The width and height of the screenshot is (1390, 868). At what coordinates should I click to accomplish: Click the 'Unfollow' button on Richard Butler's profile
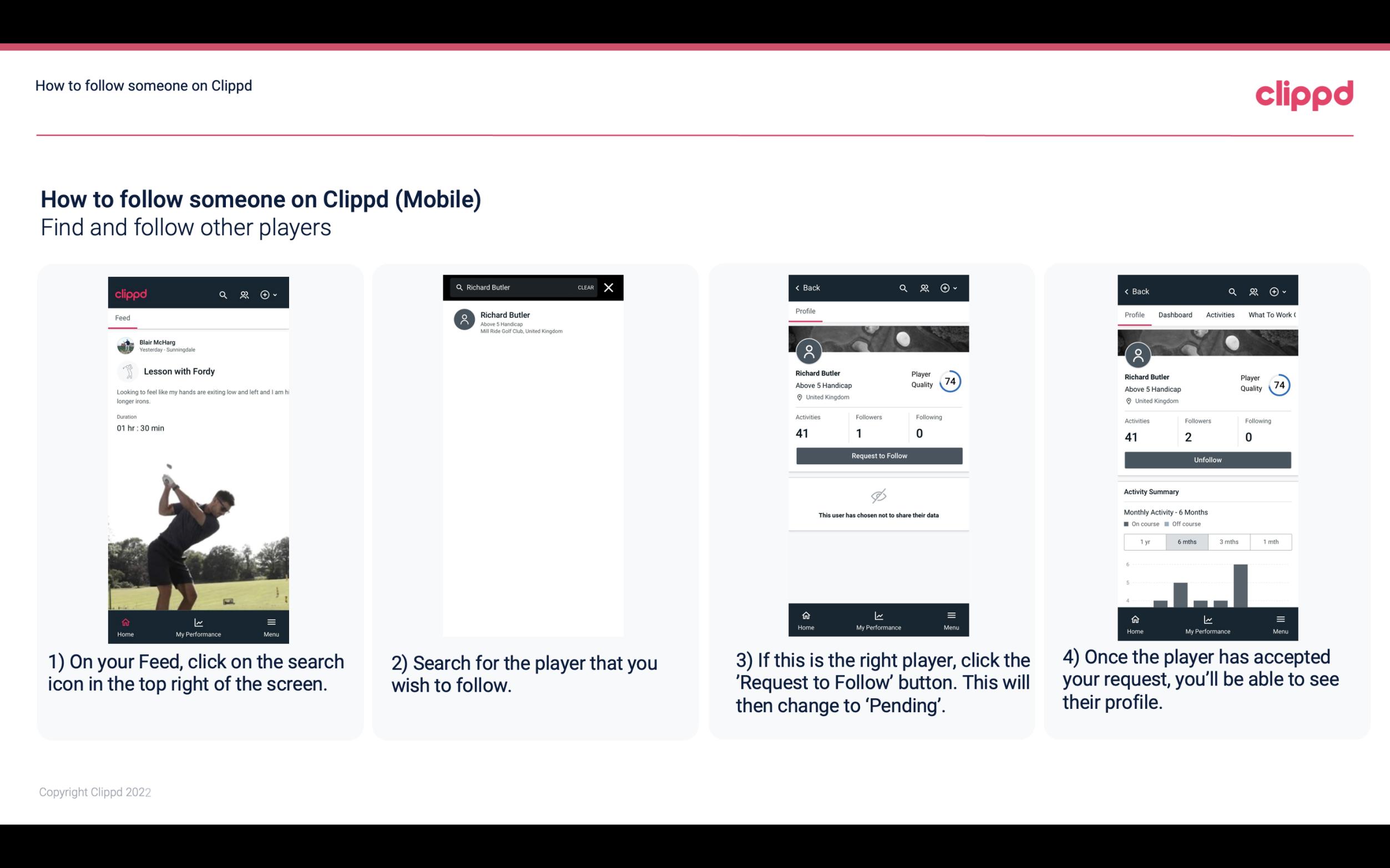click(x=1207, y=459)
